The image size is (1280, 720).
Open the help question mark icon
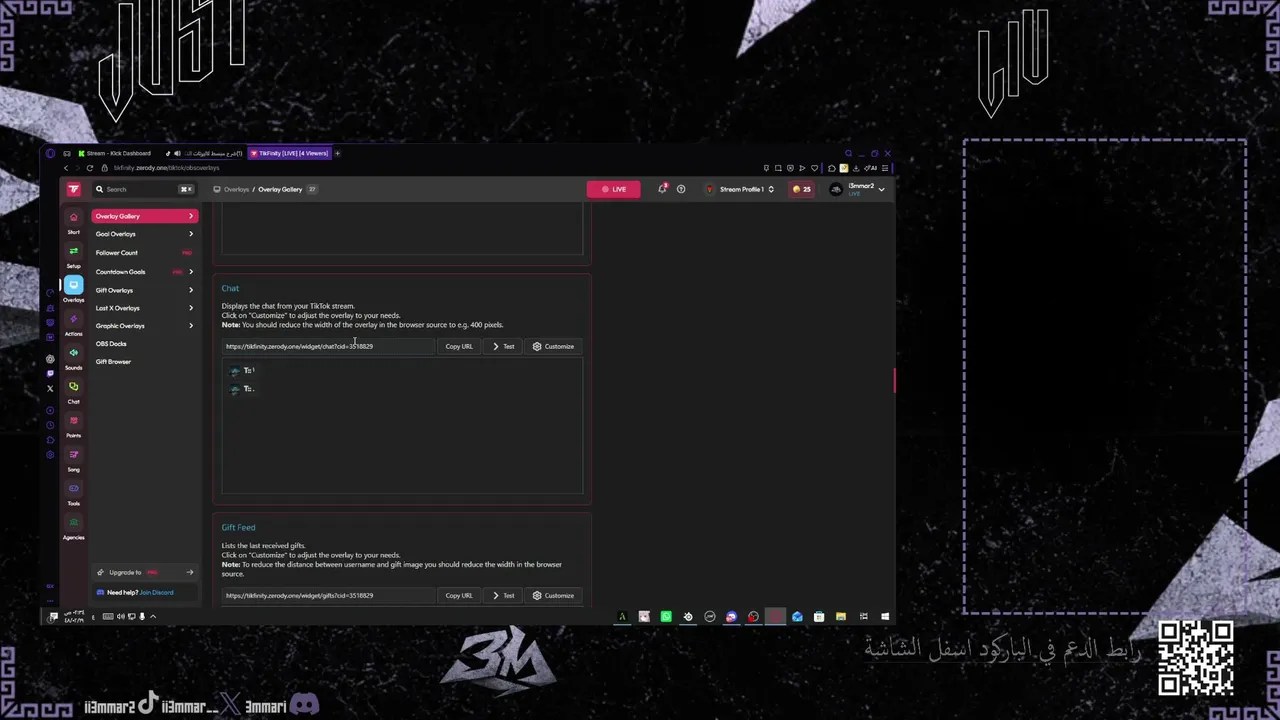click(681, 189)
